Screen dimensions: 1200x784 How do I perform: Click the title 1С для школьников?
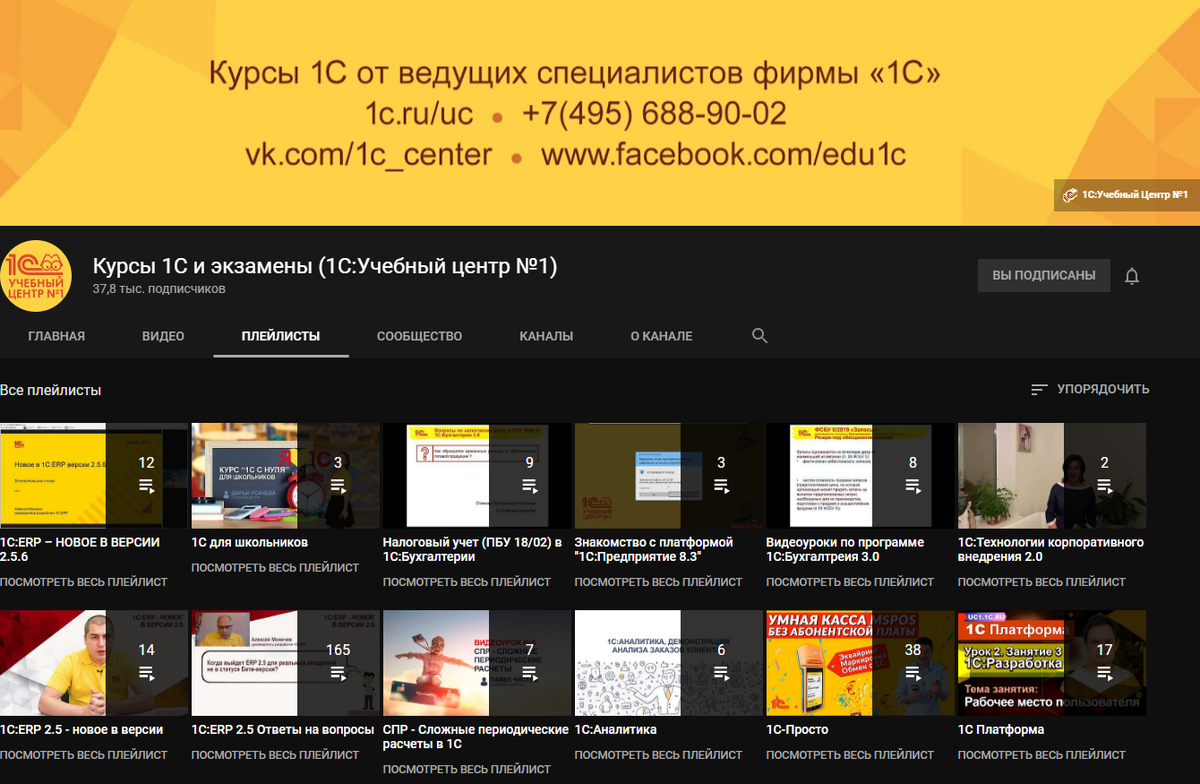tap(250, 542)
